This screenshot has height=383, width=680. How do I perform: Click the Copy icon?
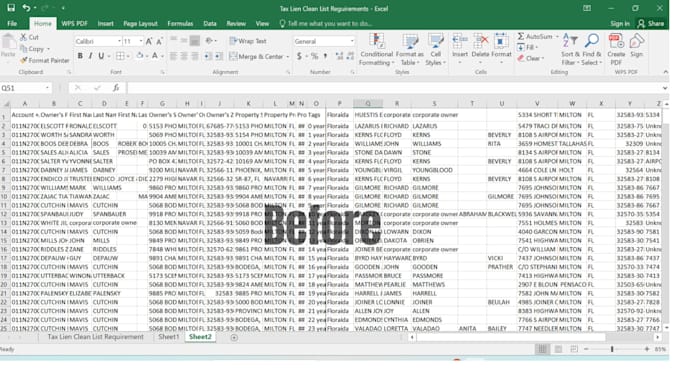click(x=23, y=49)
